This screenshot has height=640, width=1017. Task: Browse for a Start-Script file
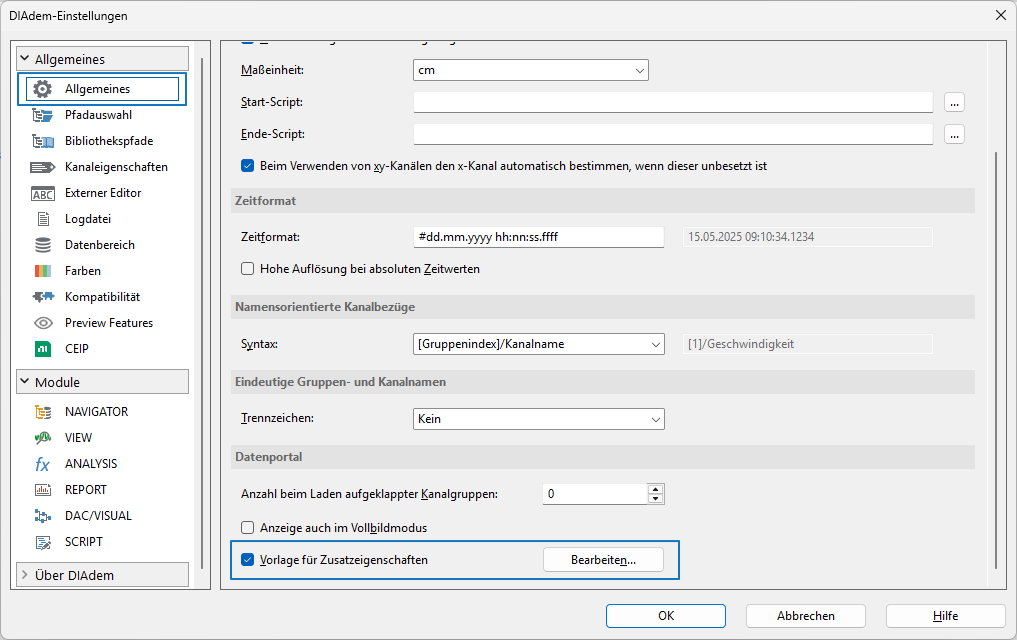pos(954,102)
